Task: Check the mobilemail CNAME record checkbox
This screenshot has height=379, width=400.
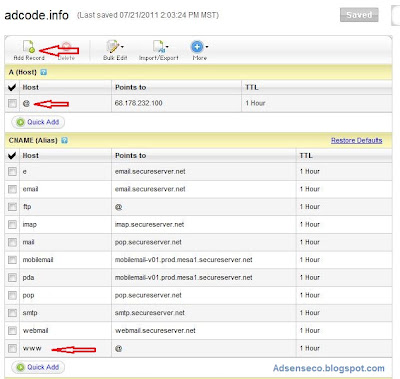Action: point(12,260)
